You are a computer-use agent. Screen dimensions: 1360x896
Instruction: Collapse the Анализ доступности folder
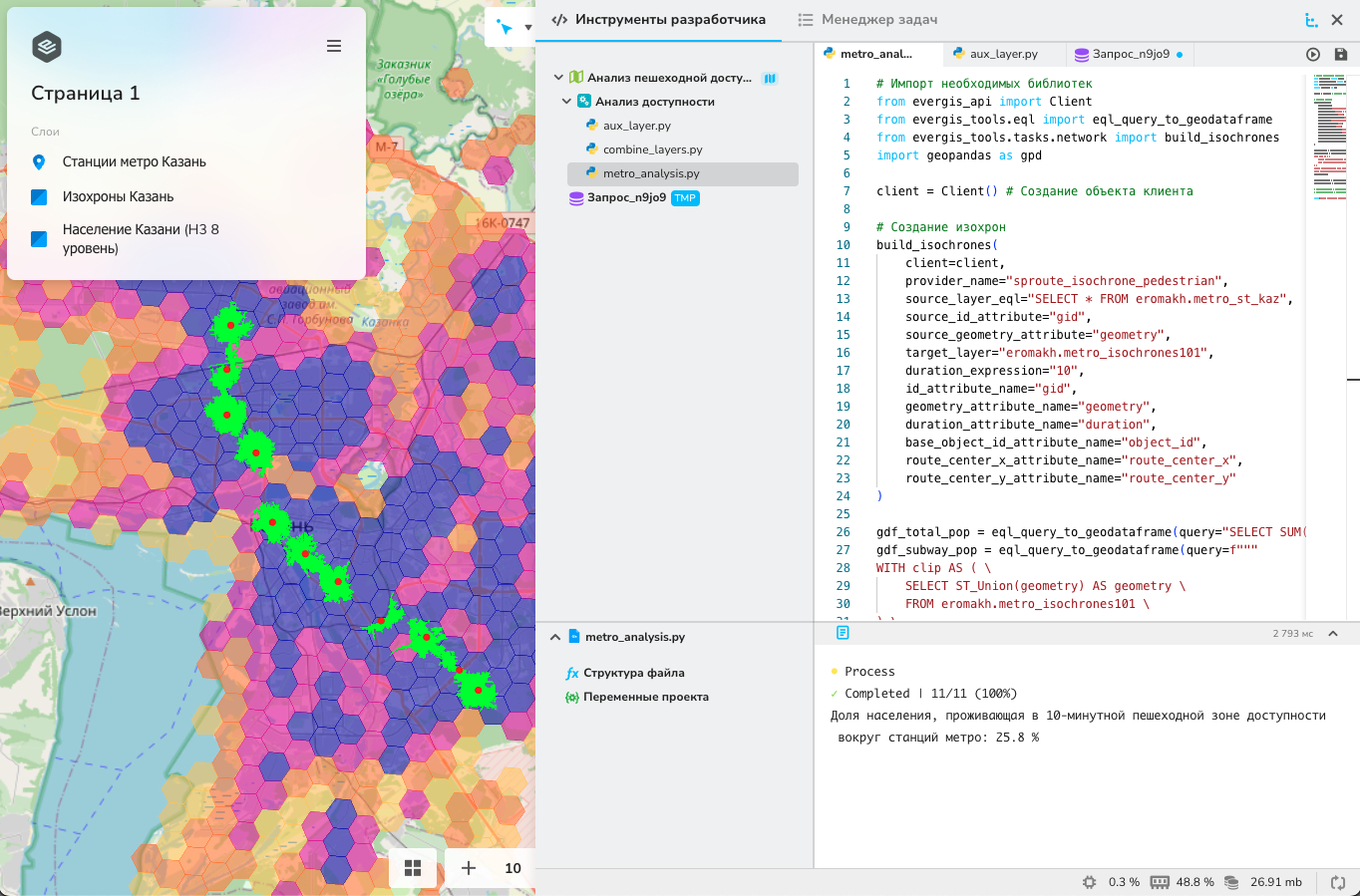coord(566,102)
